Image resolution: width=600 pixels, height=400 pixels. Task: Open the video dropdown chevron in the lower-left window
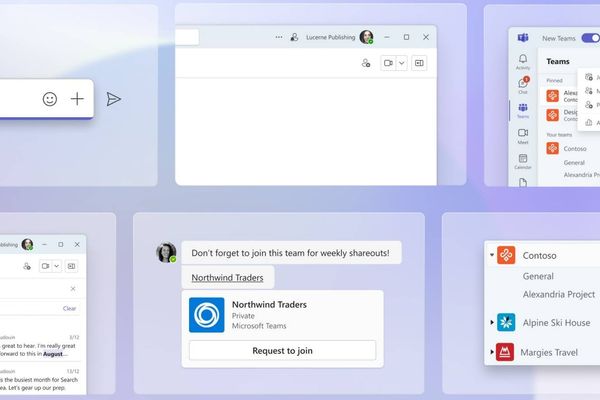(x=57, y=266)
